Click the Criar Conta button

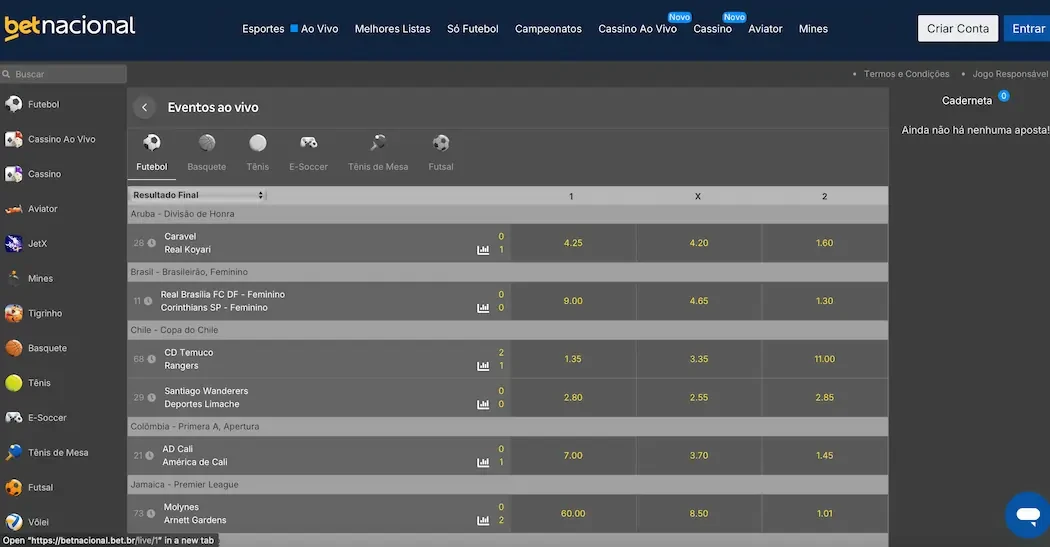(x=958, y=29)
